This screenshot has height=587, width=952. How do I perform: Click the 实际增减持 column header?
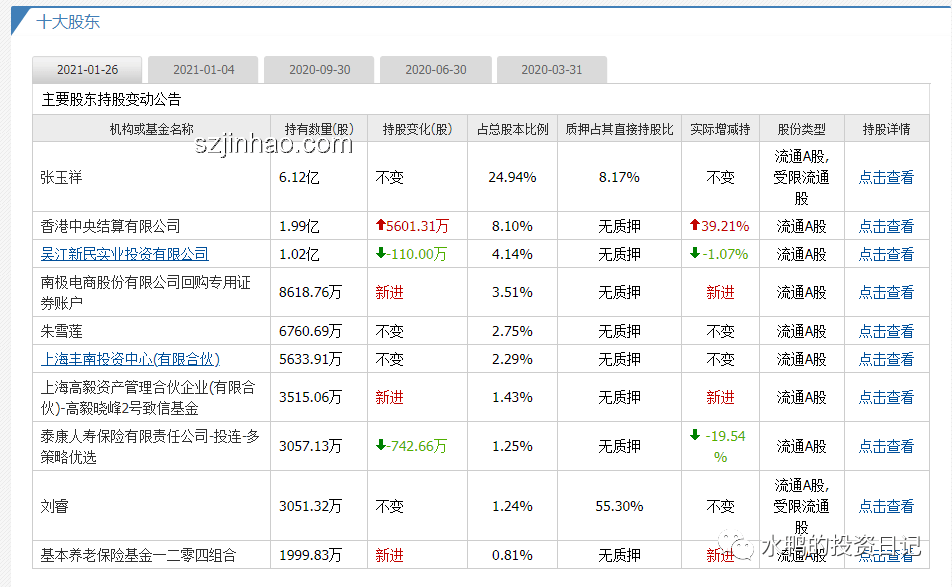pos(720,129)
